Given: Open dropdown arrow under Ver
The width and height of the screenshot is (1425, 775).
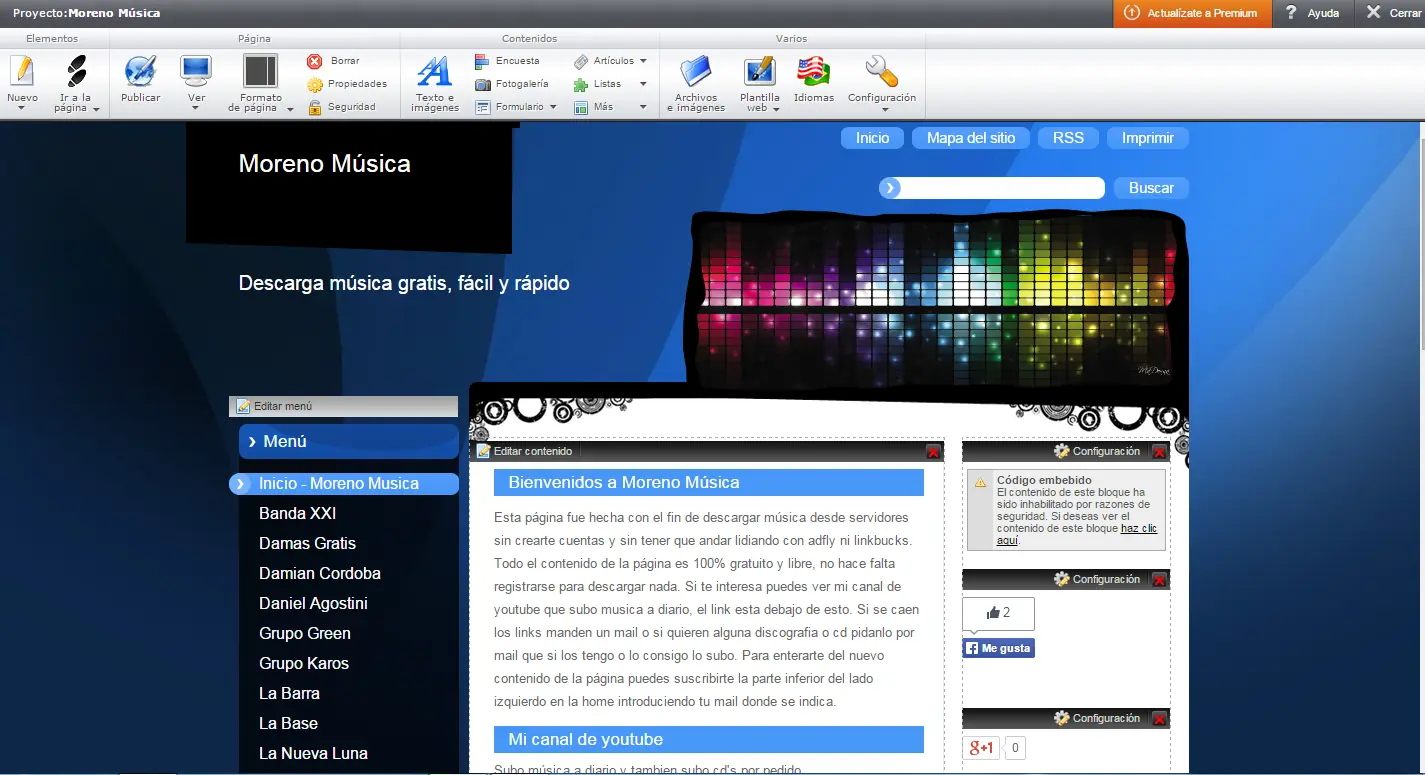Looking at the screenshot, I should tap(195, 108).
